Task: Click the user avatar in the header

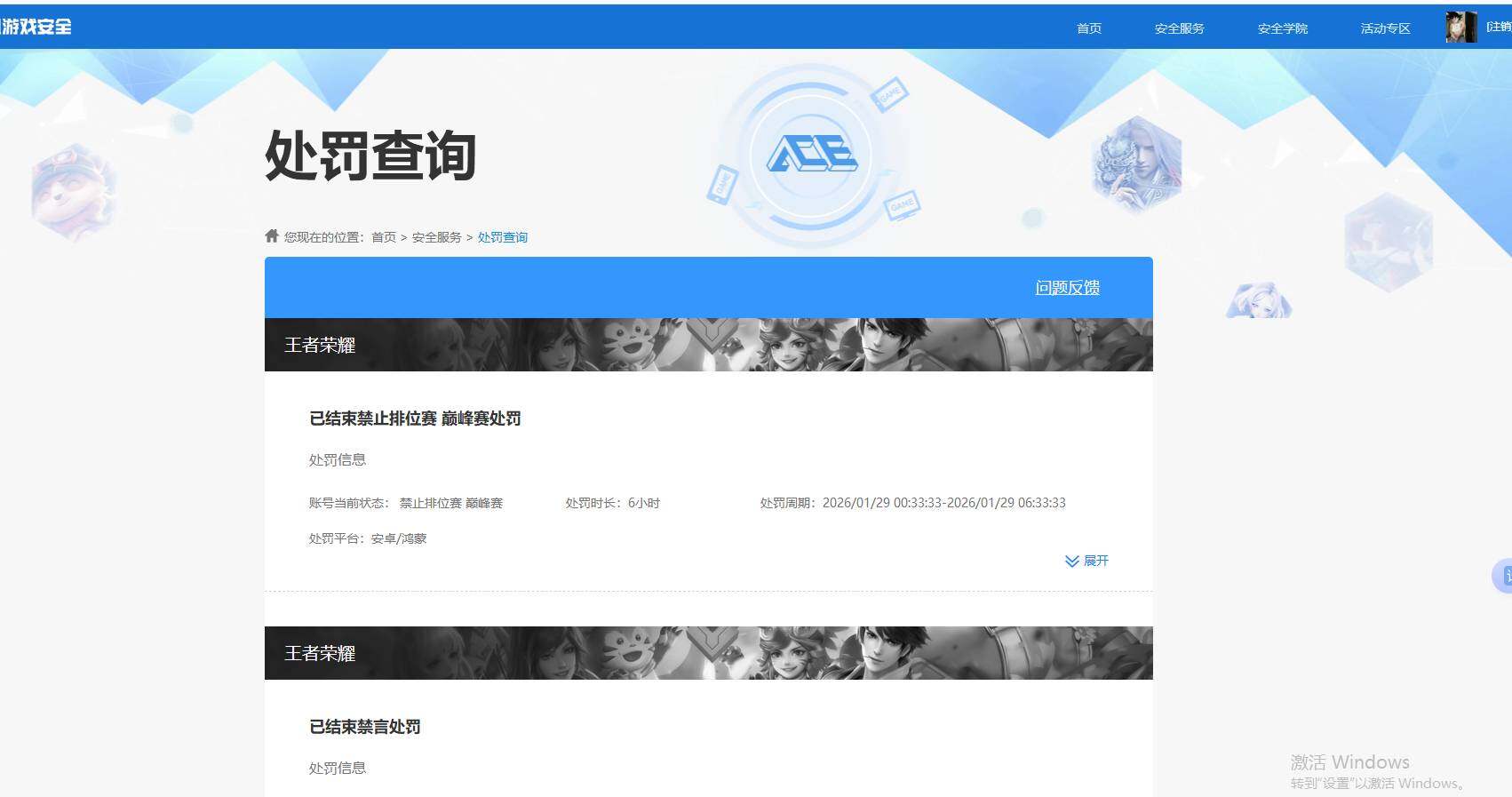Action: coord(1461,27)
